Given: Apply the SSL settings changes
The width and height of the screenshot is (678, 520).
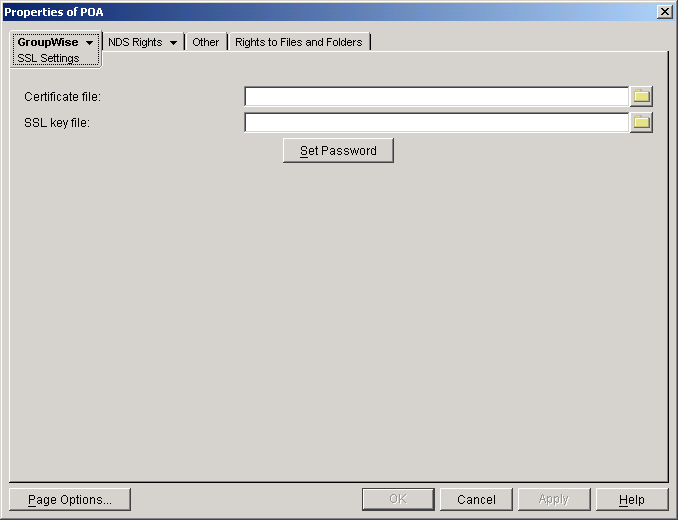Looking at the screenshot, I should pos(554,500).
